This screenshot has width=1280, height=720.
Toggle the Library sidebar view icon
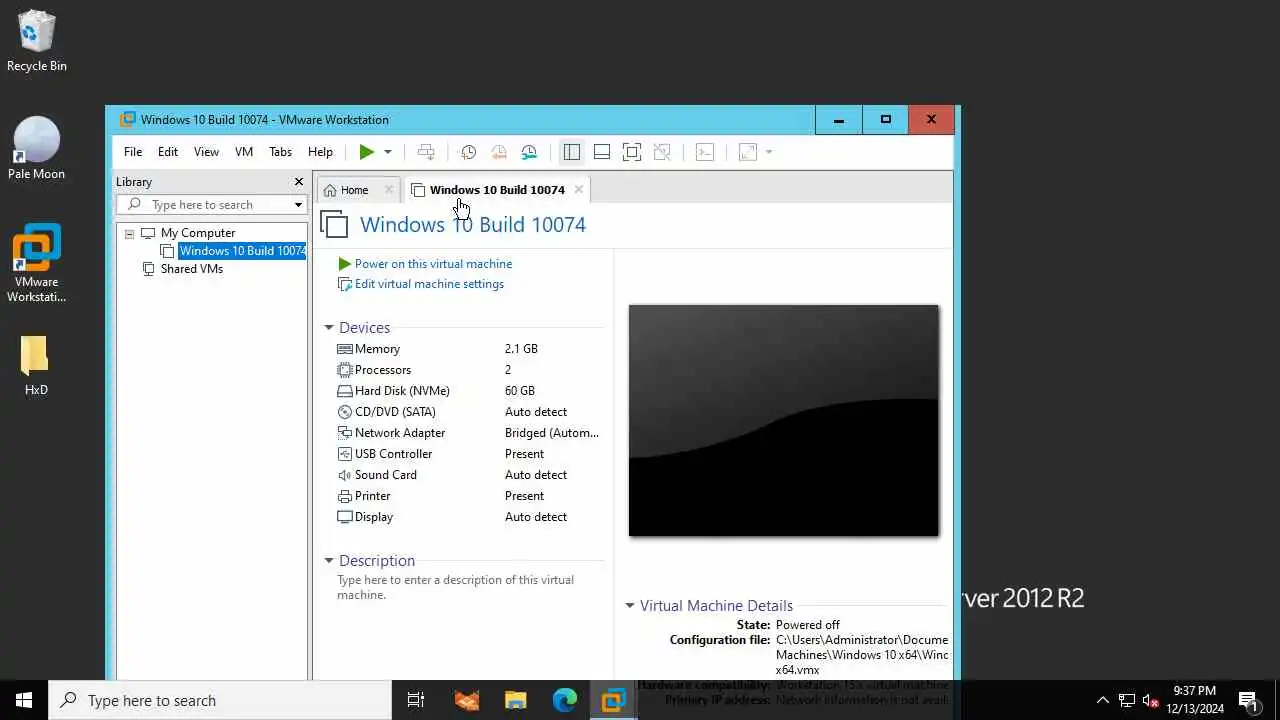(x=572, y=152)
